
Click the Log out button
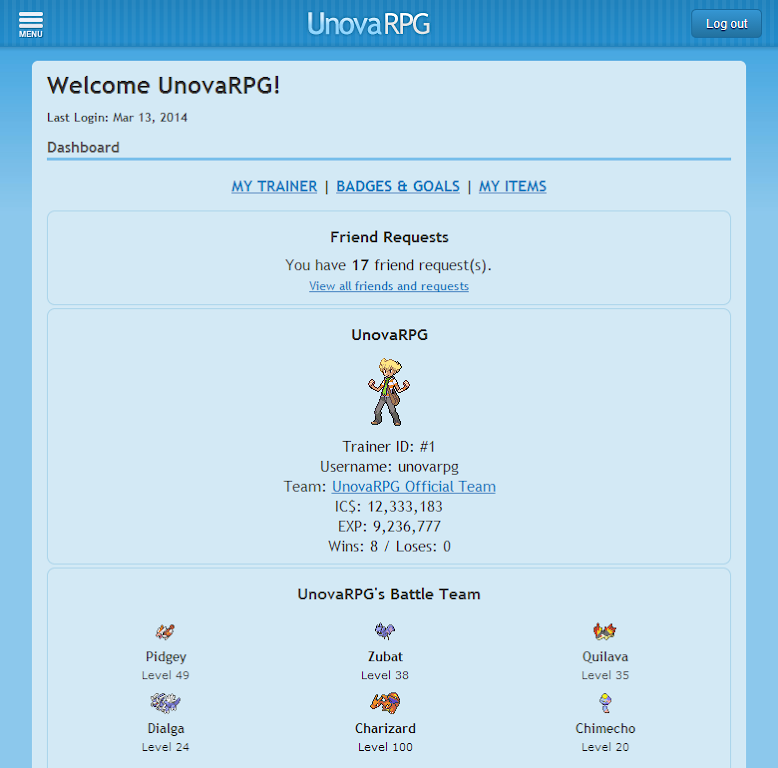pyautogui.click(x=726, y=24)
